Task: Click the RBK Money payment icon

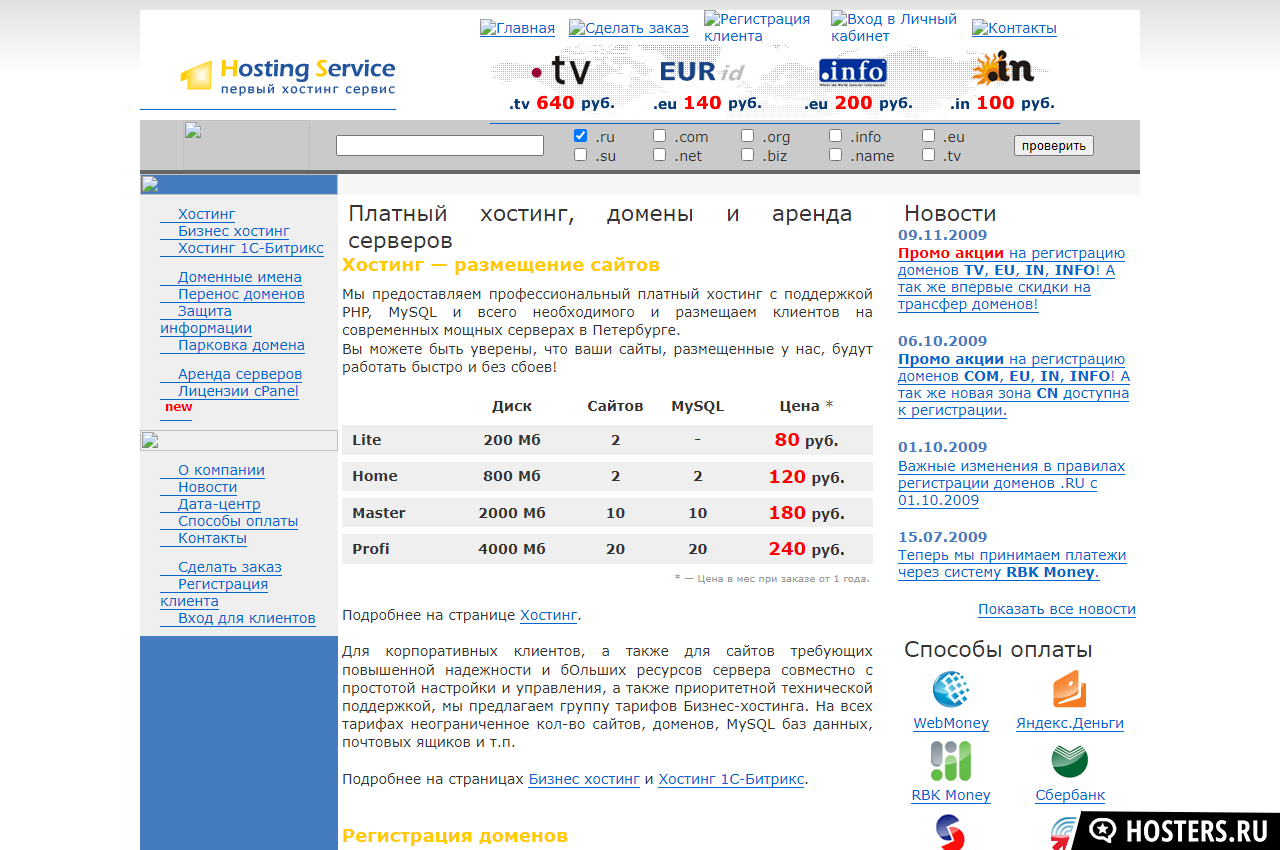Action: 951,761
